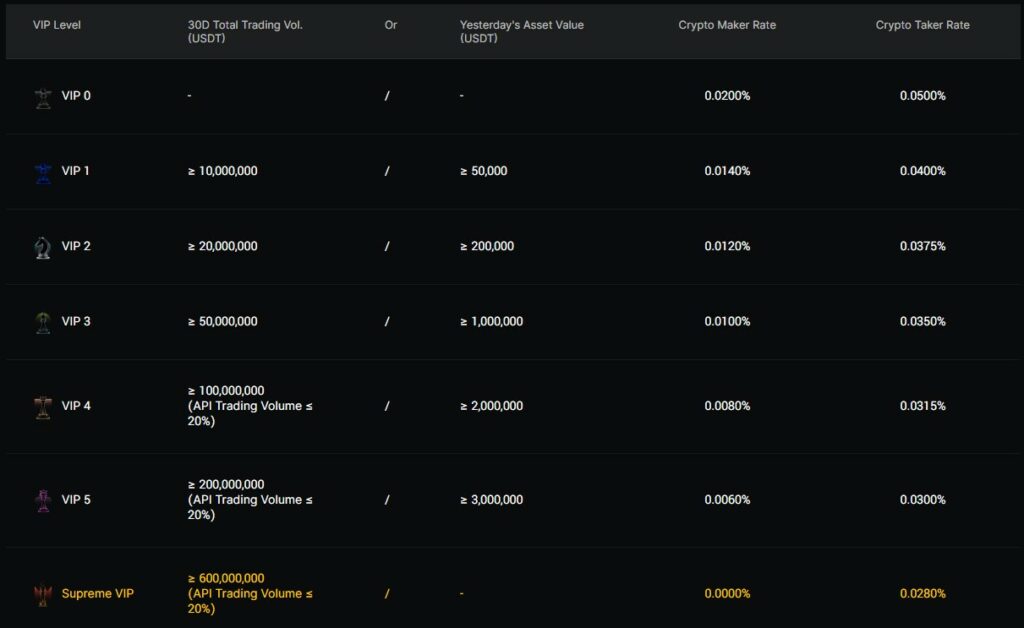1024x628 pixels.
Task: Click the ≥ 50,000 asset value cell
Action: 483,171
